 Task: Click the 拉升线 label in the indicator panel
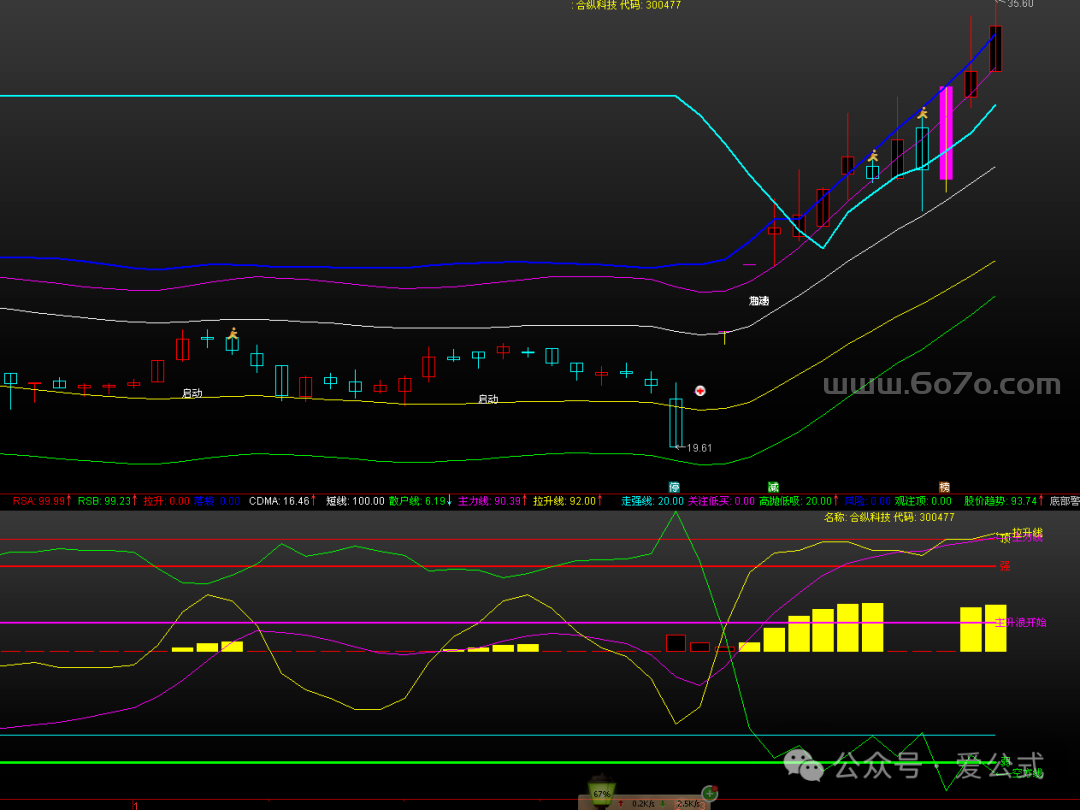pyautogui.click(x=1027, y=532)
